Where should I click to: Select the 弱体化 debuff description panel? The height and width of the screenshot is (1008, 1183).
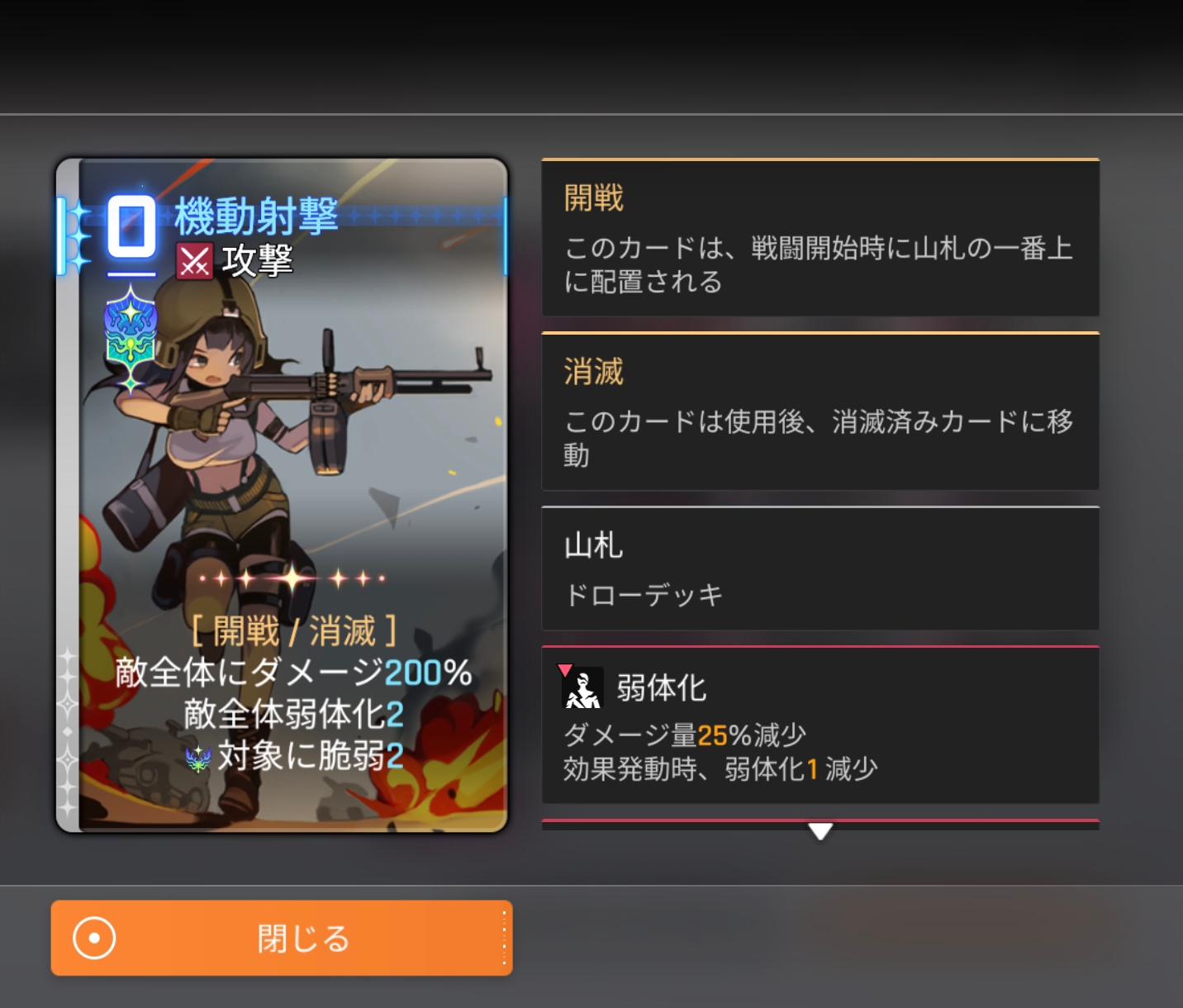820,725
